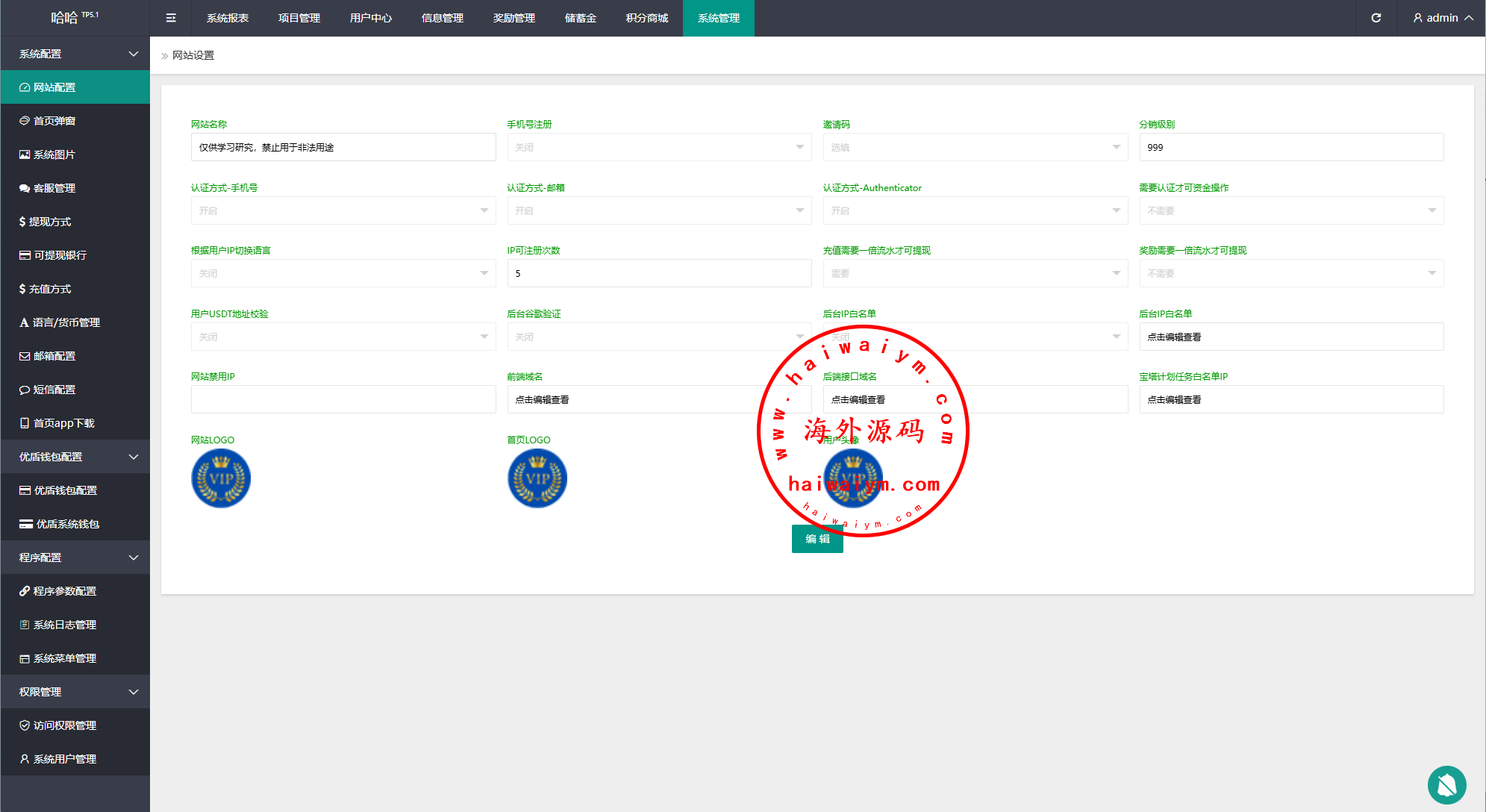Image resolution: width=1486 pixels, height=812 pixels.
Task: Open 首页弹窗 sidebar item
Action: click(54, 121)
